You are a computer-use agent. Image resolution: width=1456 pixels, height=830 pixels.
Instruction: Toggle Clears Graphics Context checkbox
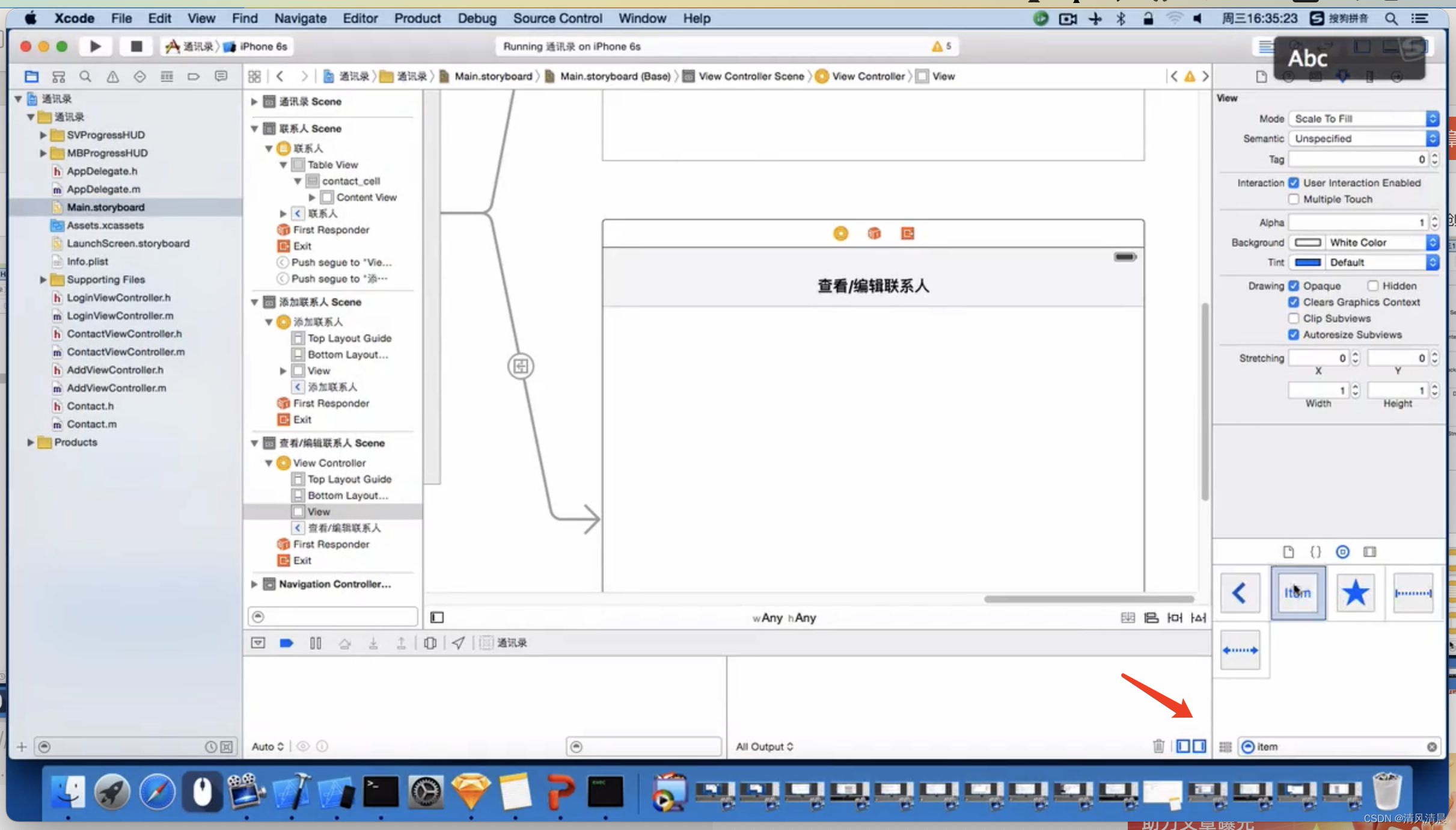tap(1294, 302)
